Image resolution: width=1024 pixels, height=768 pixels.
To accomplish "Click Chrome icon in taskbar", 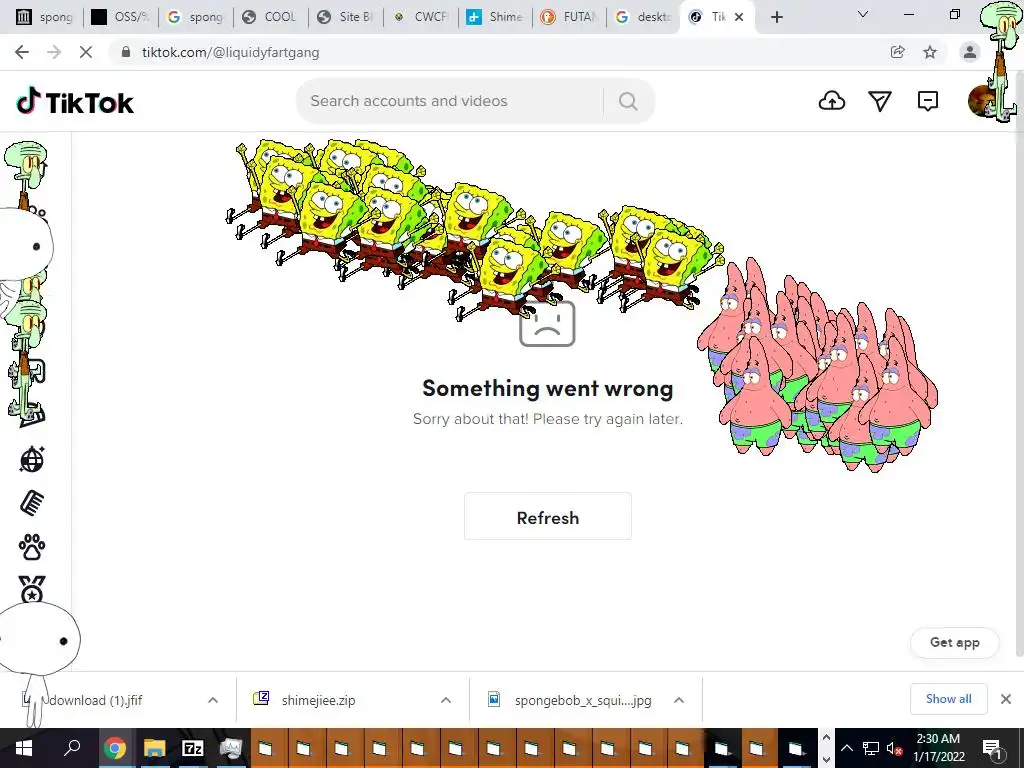I will point(115,748).
